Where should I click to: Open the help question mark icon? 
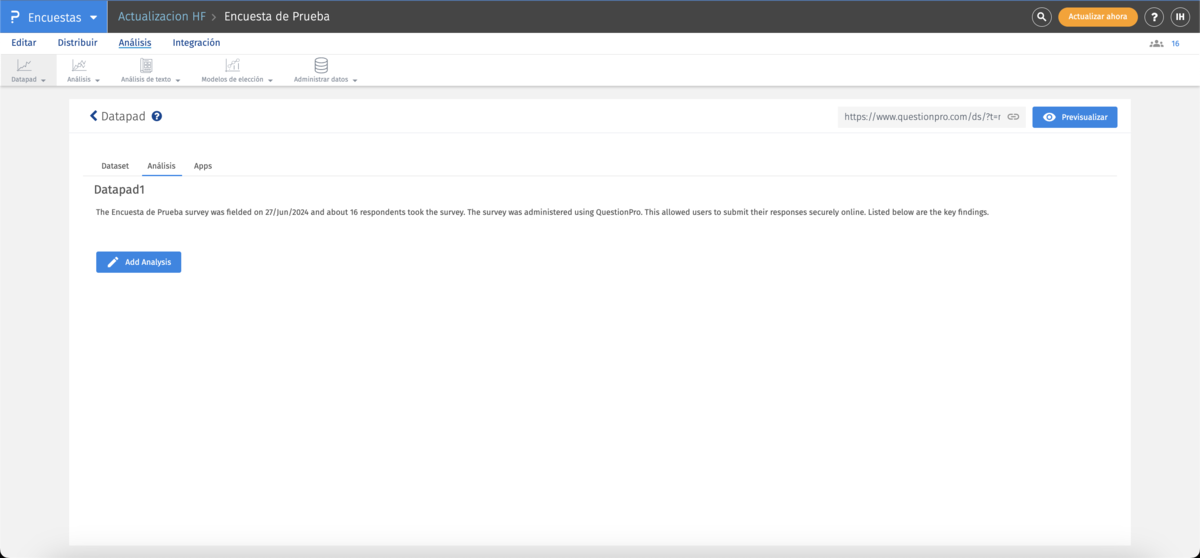click(1154, 17)
